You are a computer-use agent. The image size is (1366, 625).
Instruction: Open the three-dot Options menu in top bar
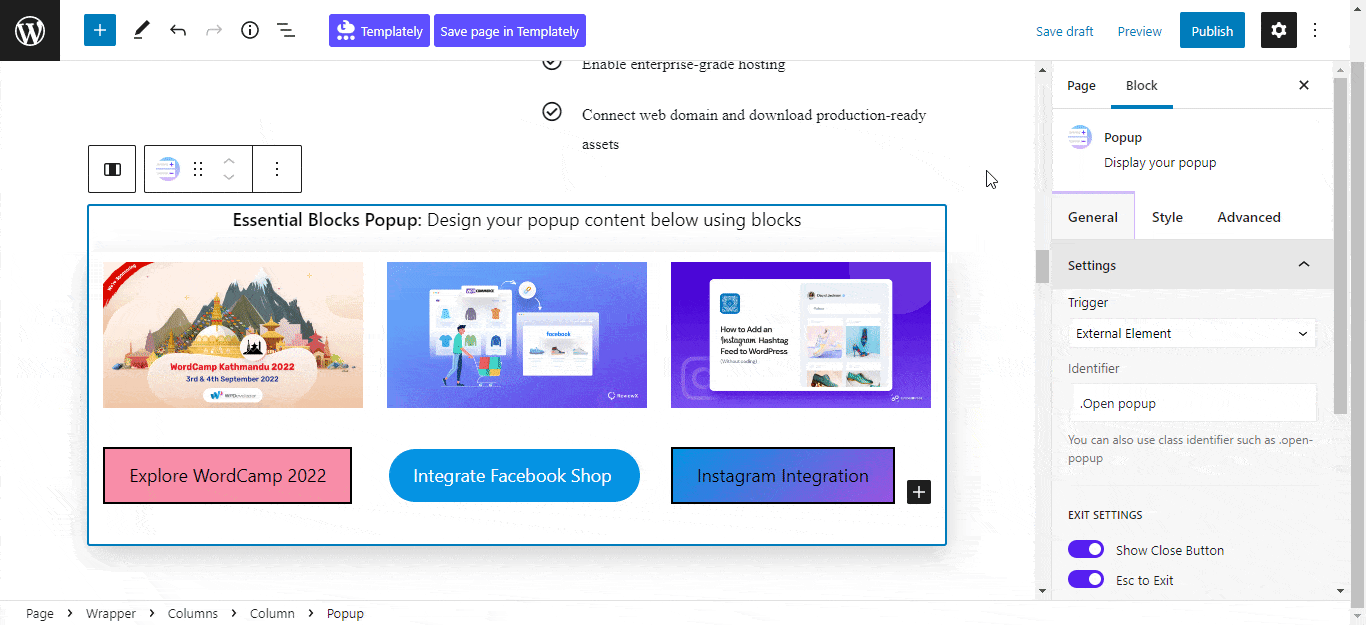coord(1315,30)
